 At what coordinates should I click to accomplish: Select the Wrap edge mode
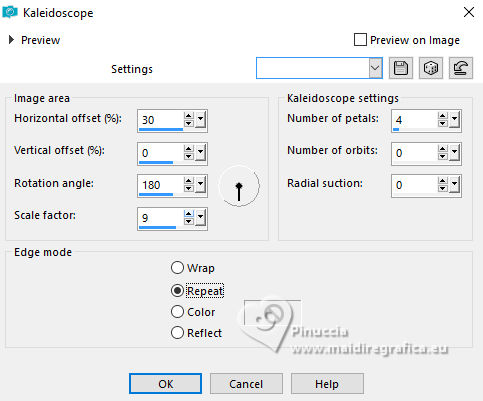[177, 267]
